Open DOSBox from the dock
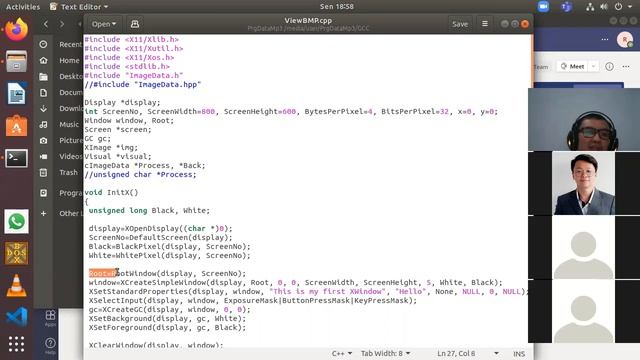The height and width of the screenshot is (360, 640). [16, 253]
